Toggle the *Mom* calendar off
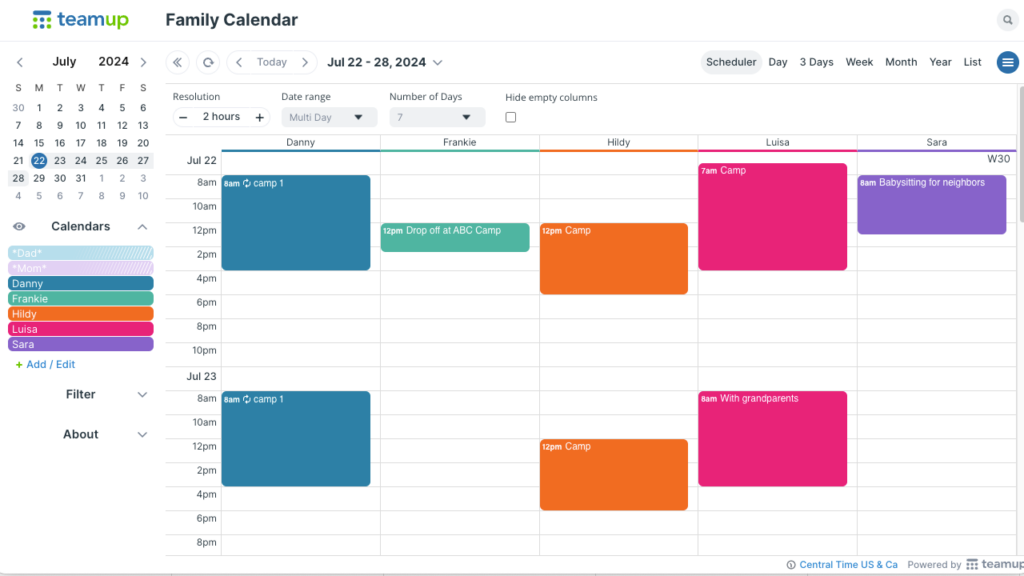This screenshot has width=1024, height=576. [x=80, y=268]
